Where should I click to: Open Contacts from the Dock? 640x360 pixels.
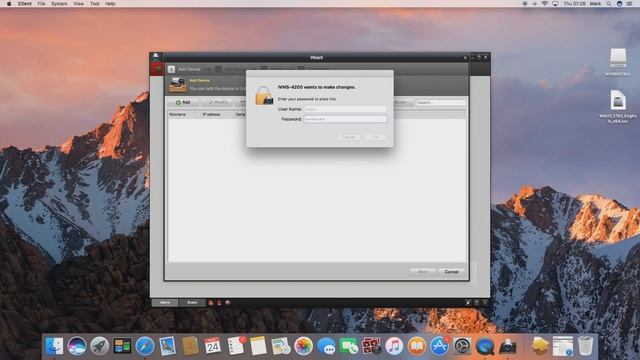190,346
